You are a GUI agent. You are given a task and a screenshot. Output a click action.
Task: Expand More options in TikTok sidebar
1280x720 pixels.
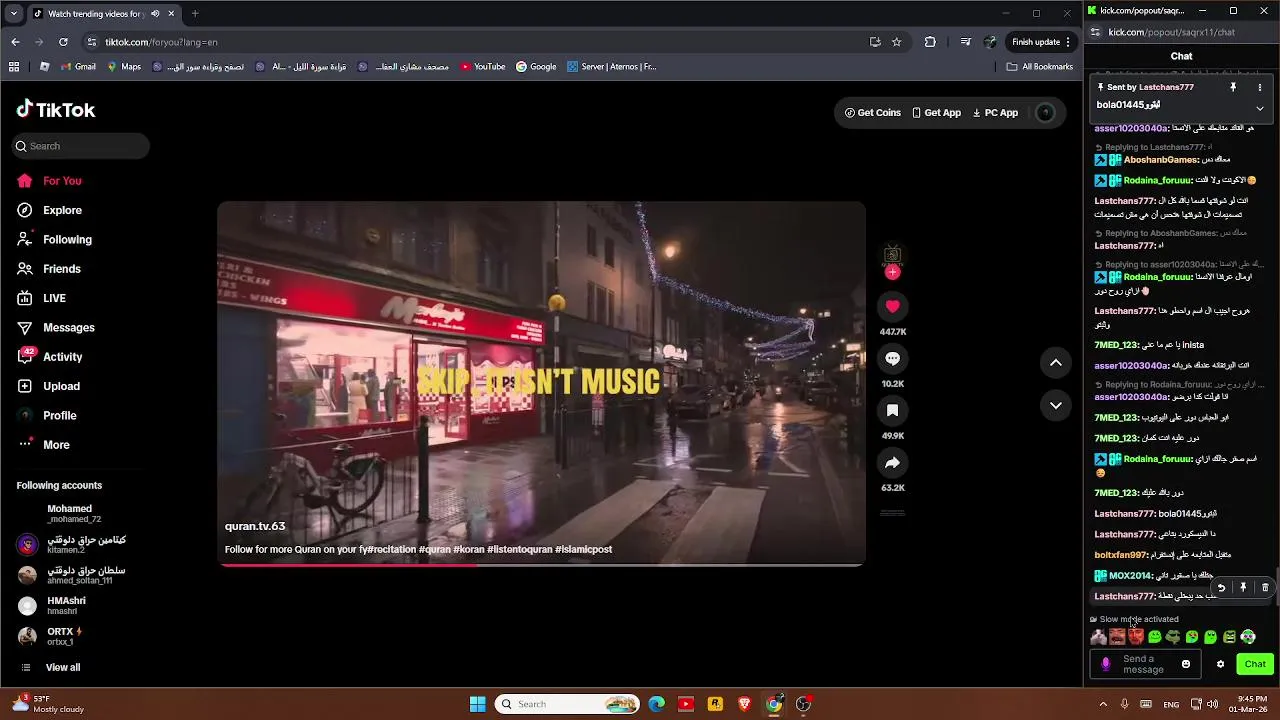point(43,445)
